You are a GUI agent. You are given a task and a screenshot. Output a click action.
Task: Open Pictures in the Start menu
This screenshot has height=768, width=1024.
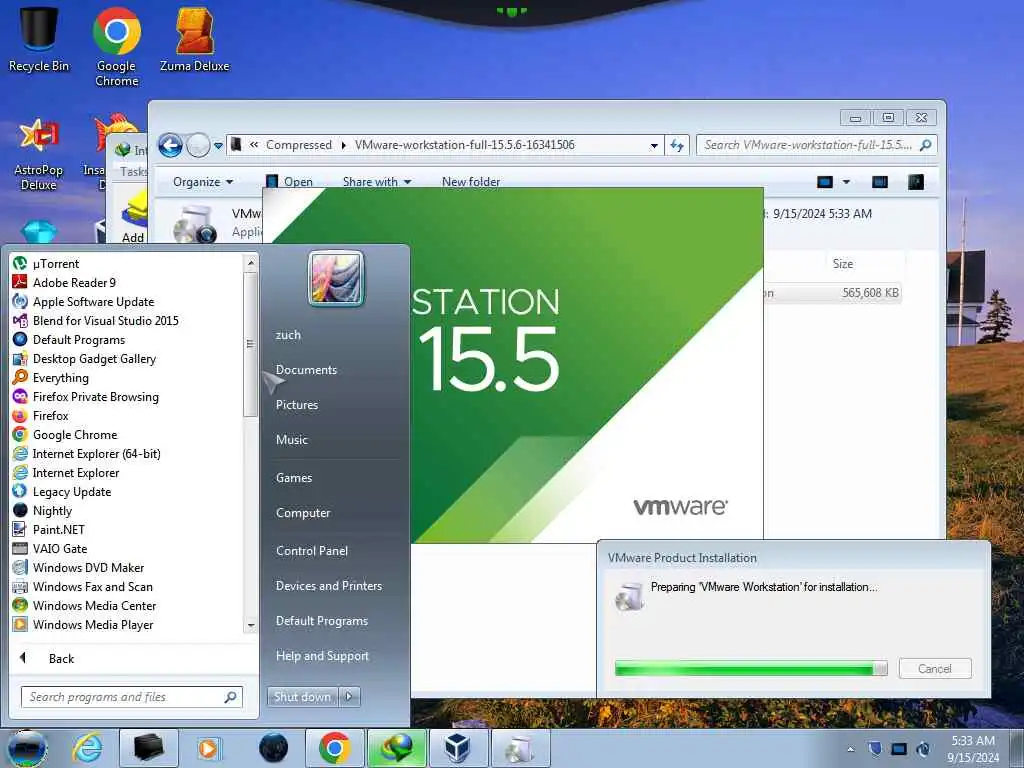point(296,405)
